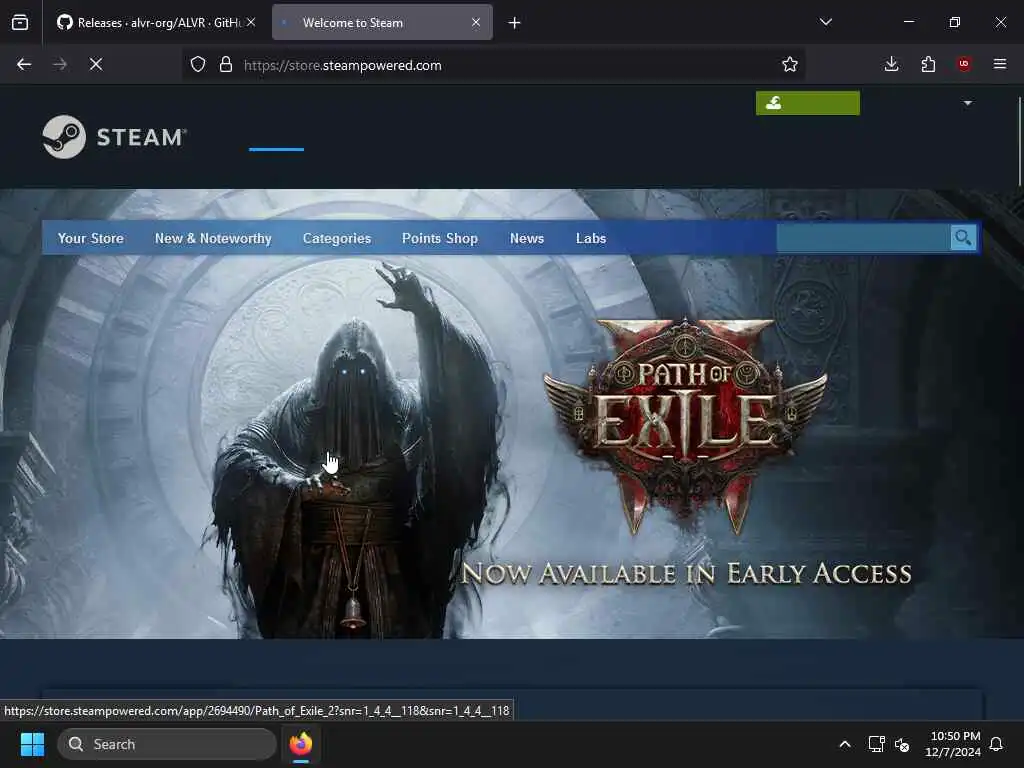Open the dropdown arrow beside the green button
Image resolution: width=1024 pixels, height=768 pixels.
[x=967, y=103]
